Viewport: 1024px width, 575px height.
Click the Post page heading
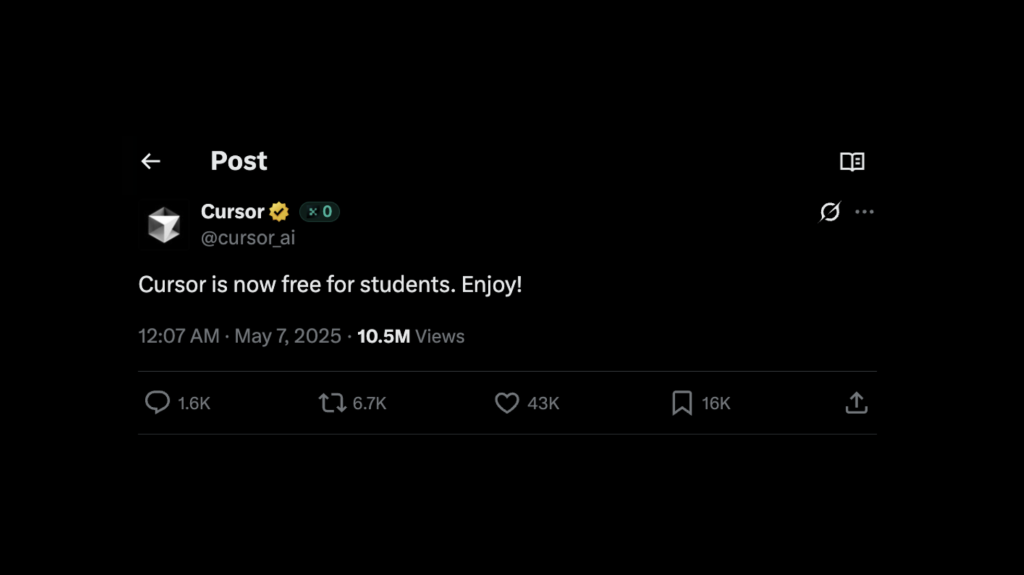click(238, 161)
